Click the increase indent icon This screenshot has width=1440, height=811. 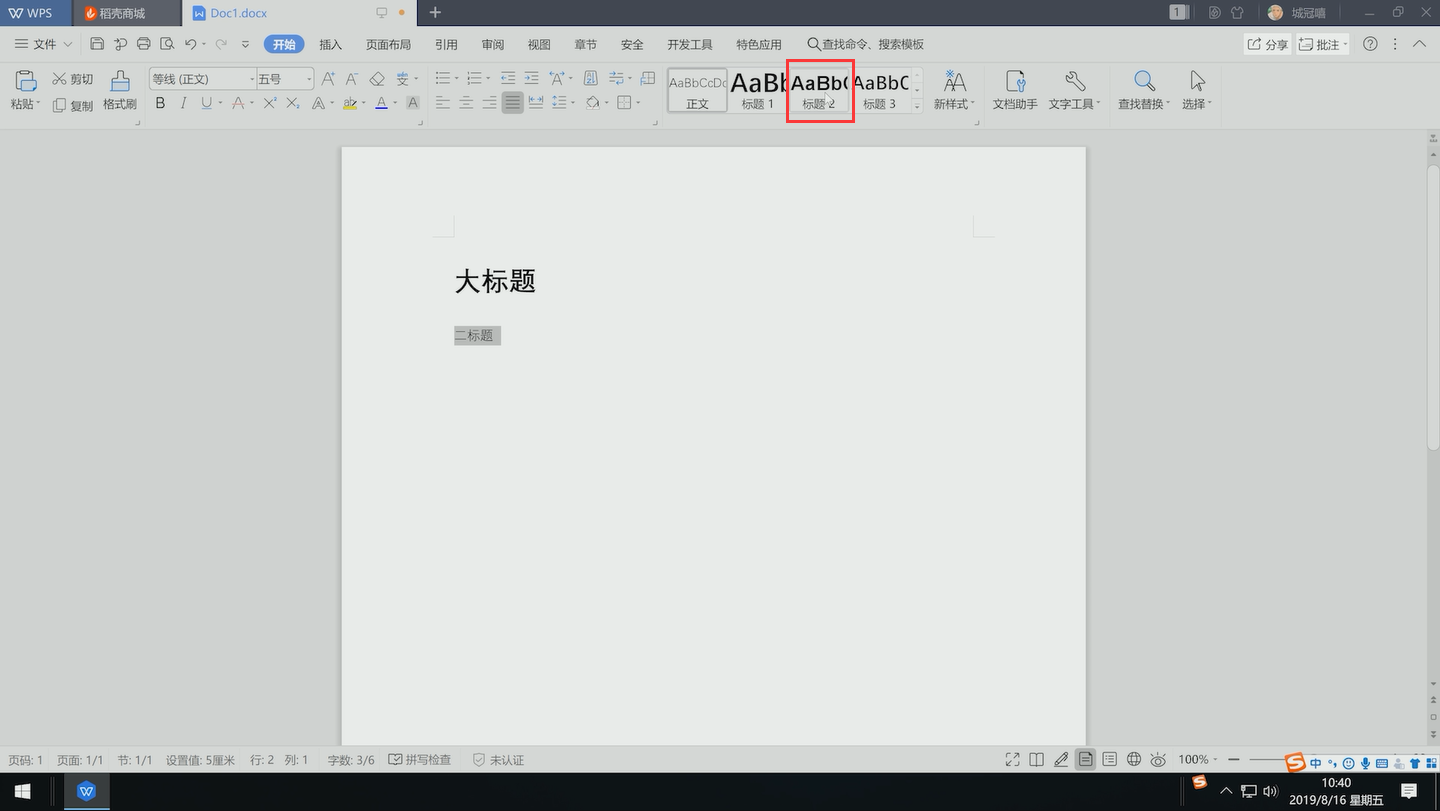(531, 78)
